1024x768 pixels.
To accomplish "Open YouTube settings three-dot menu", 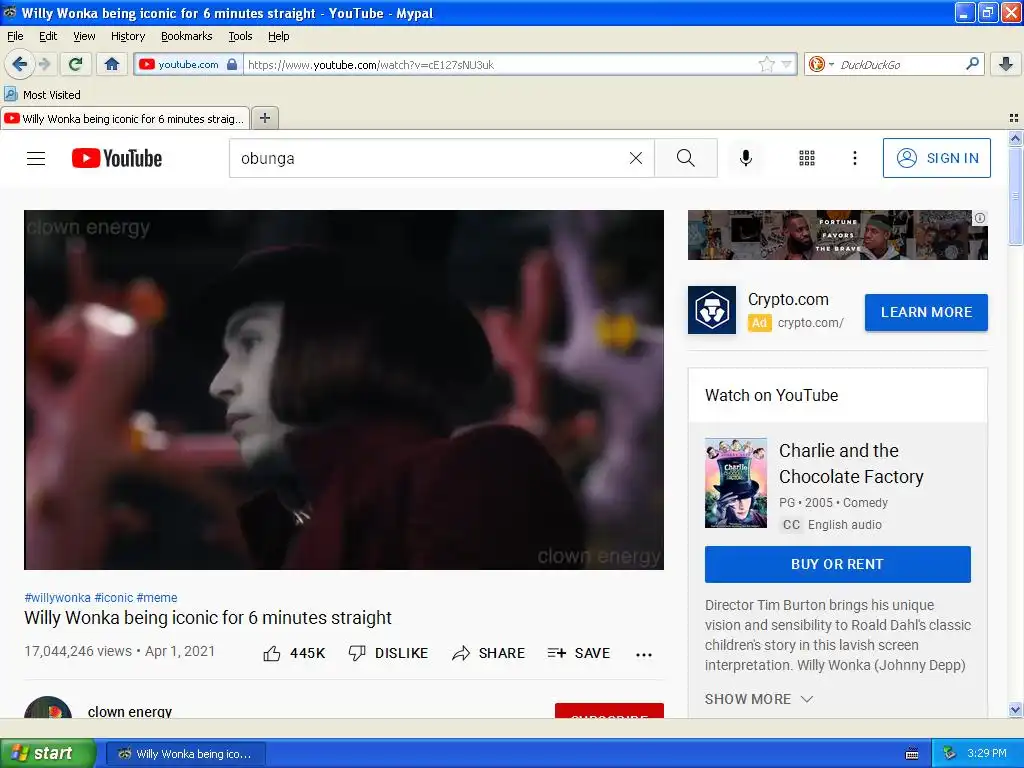I will [x=854, y=158].
